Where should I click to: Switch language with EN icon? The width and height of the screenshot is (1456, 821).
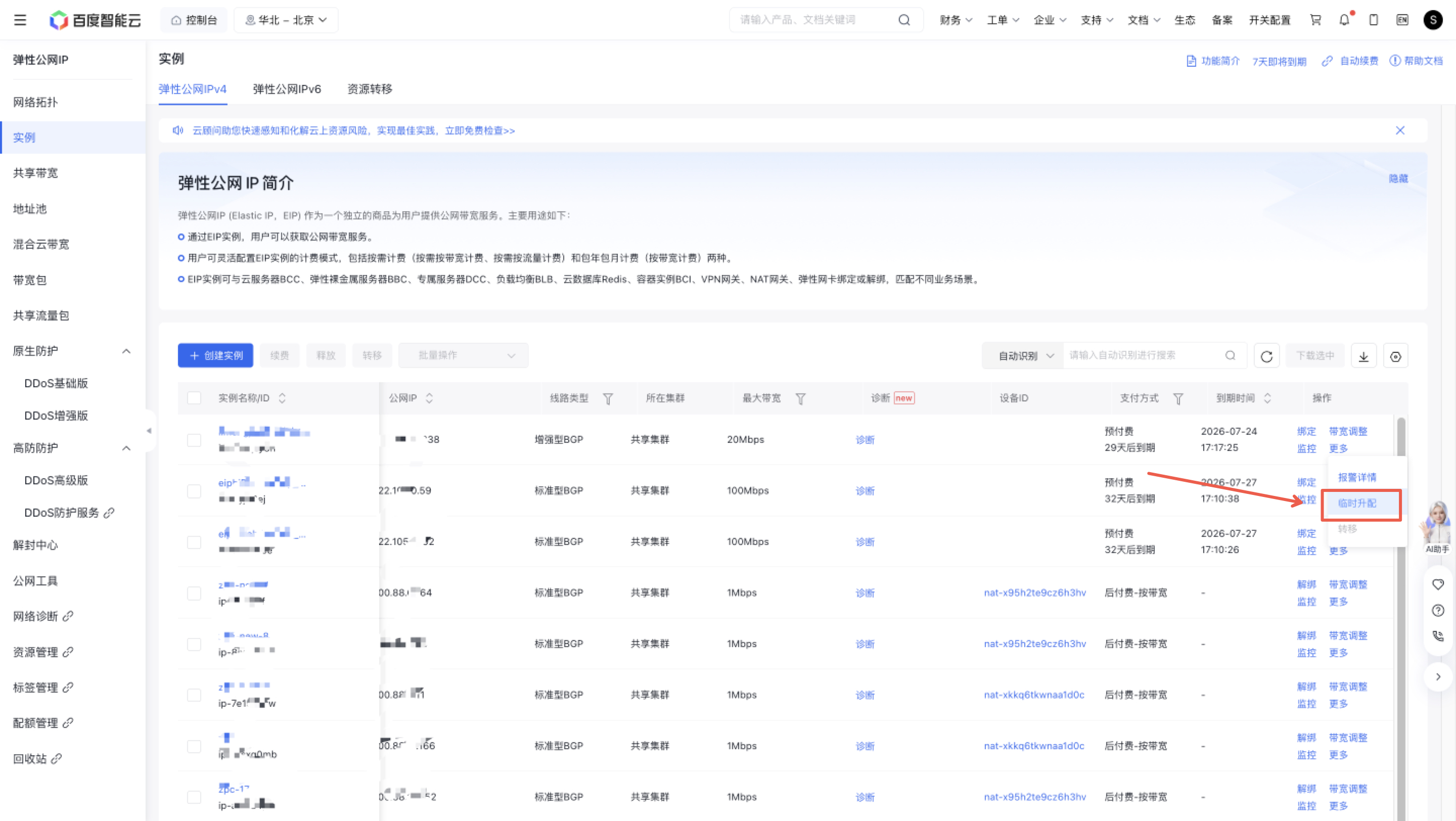click(1402, 20)
